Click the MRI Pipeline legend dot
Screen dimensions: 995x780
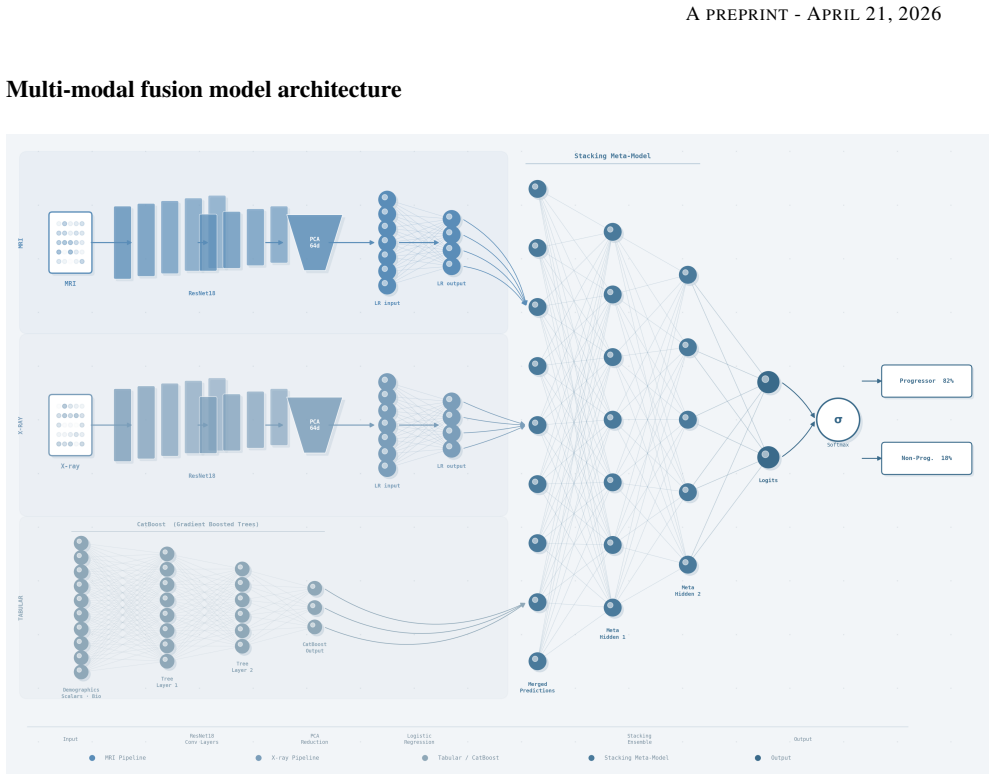(x=92, y=758)
